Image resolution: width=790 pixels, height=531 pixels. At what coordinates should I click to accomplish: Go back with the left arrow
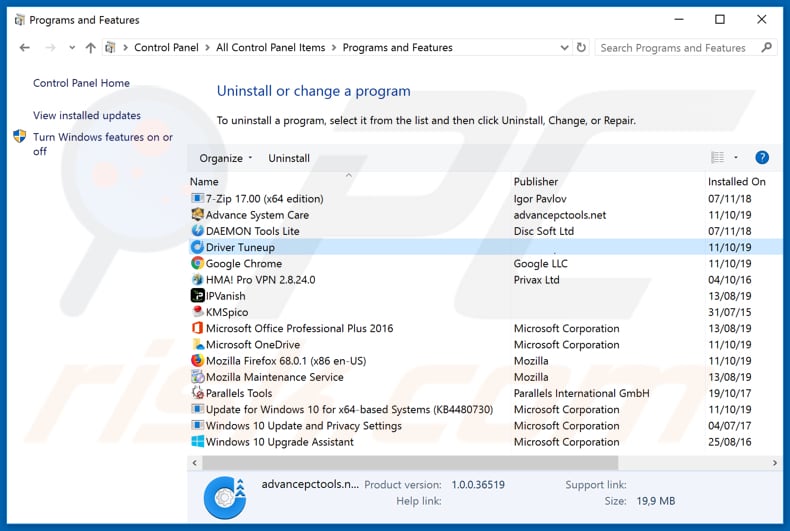24,48
